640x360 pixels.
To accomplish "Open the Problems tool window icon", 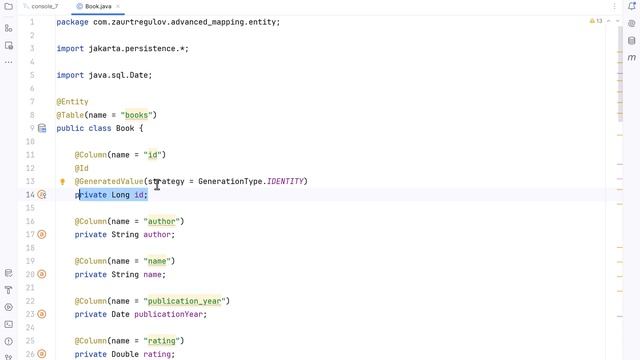I will pyautogui.click(x=8, y=342).
